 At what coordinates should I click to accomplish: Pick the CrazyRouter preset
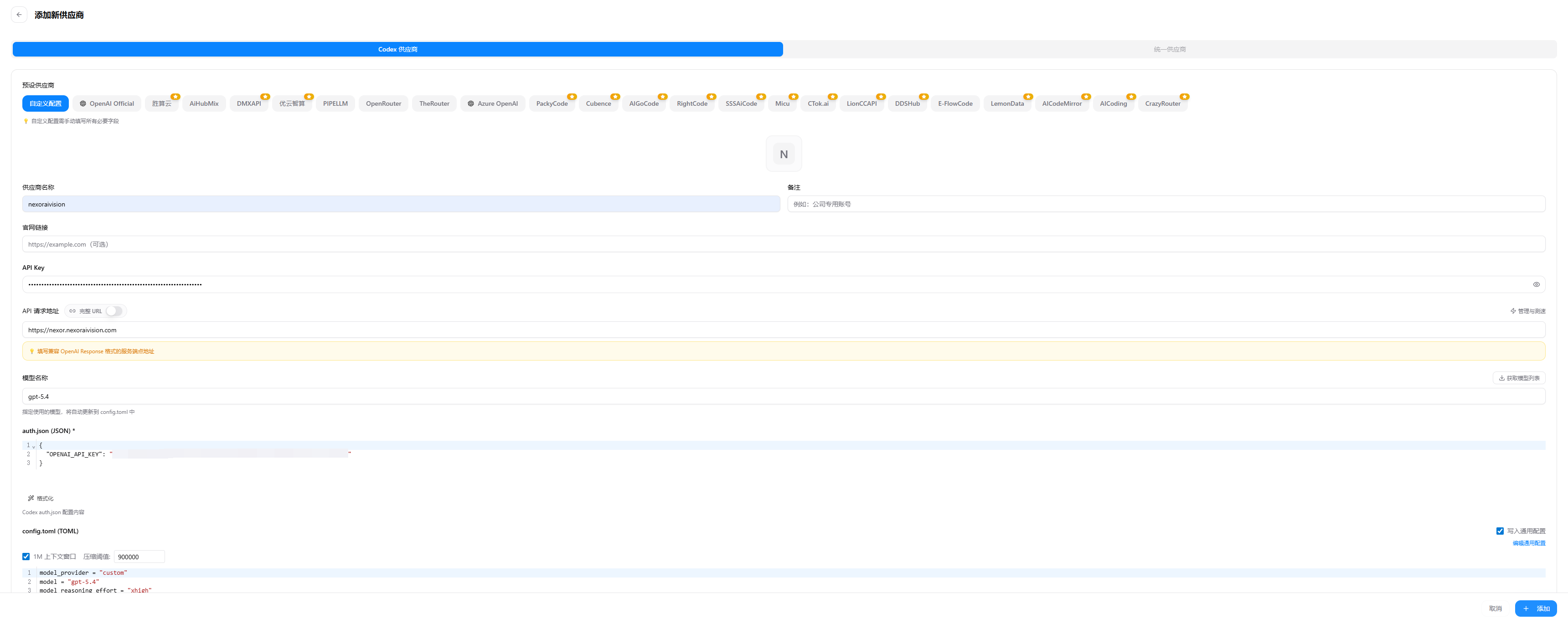click(1163, 103)
